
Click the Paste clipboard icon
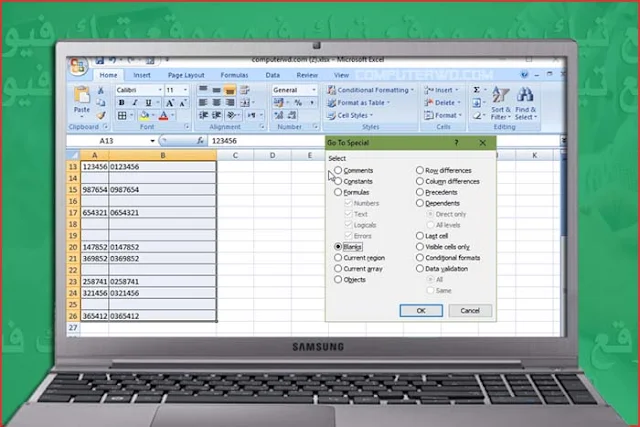(x=82, y=95)
